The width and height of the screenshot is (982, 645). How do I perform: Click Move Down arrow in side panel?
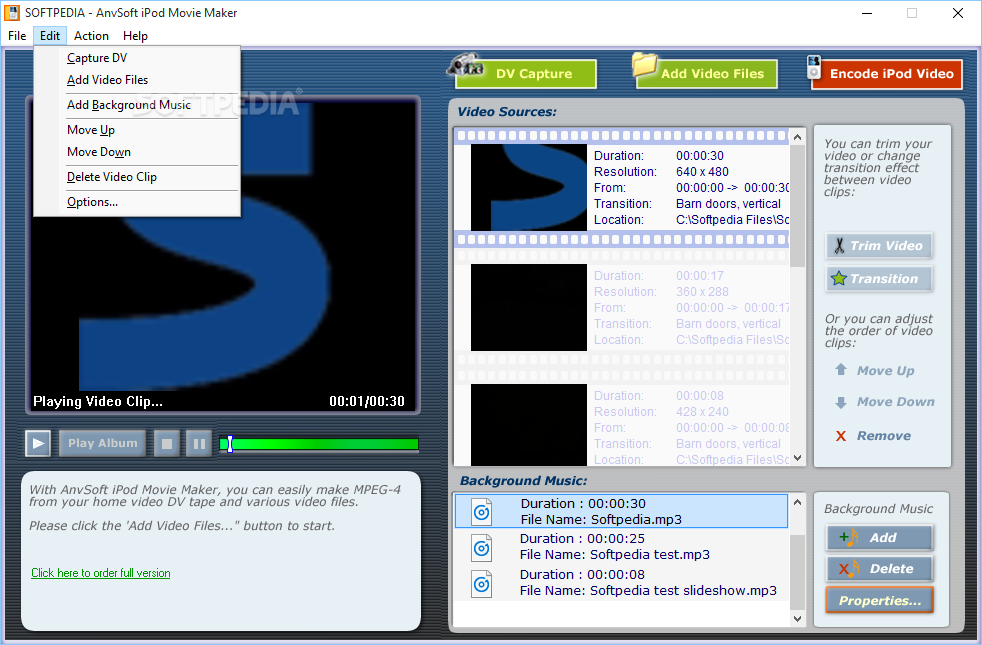click(x=885, y=402)
